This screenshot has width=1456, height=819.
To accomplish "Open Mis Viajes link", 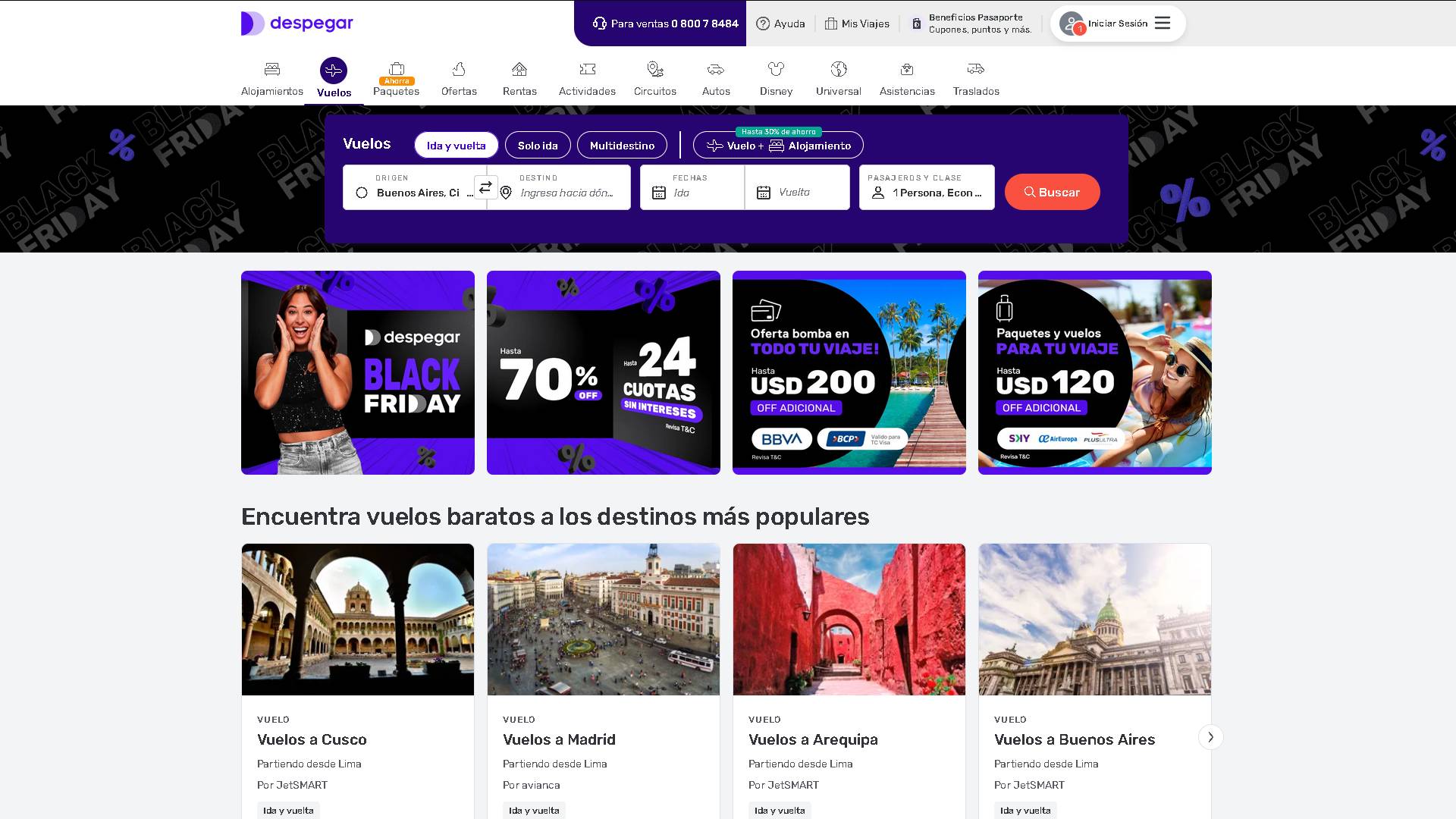I will coord(857,24).
